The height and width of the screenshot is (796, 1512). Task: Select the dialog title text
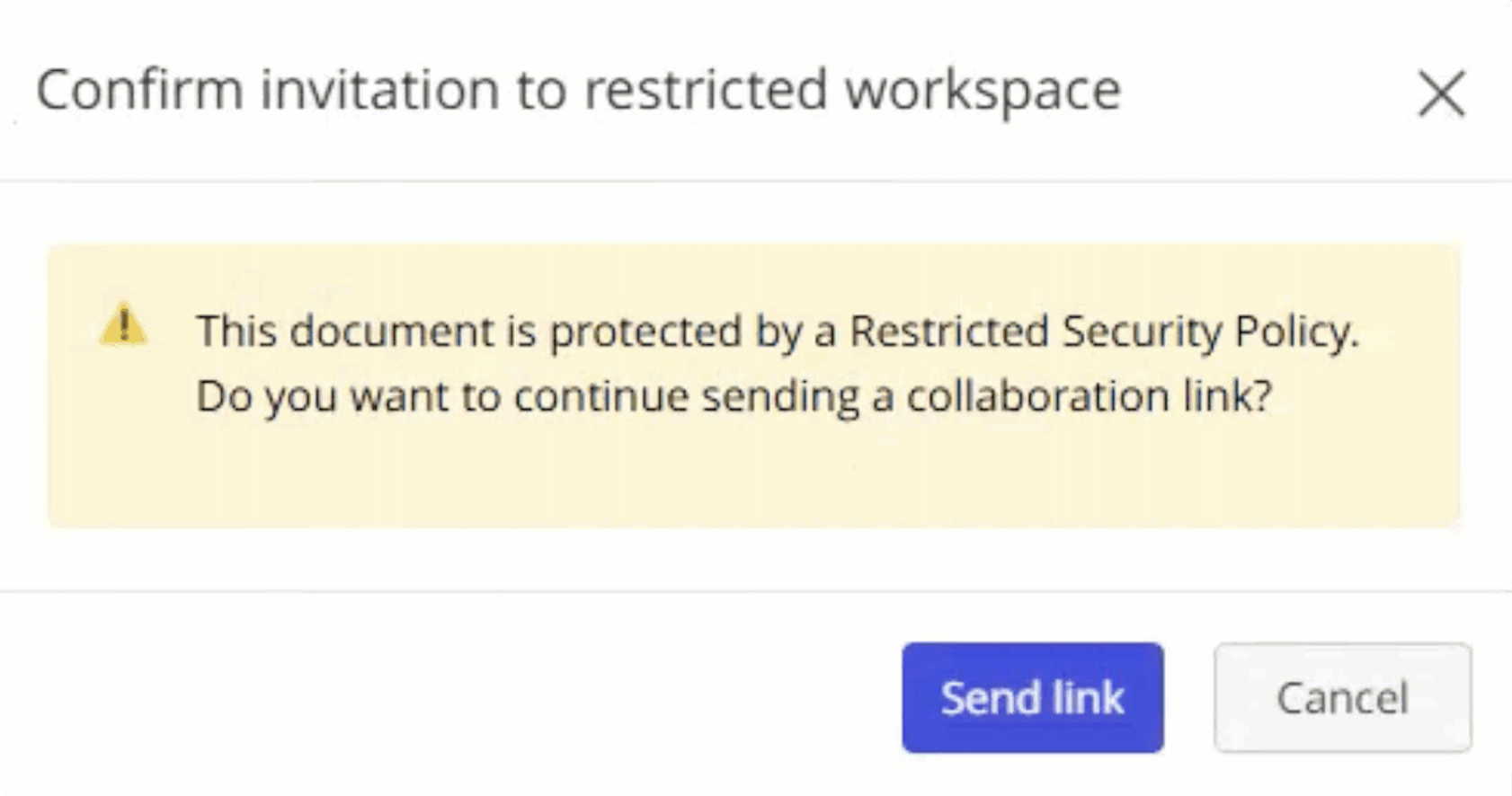point(578,90)
